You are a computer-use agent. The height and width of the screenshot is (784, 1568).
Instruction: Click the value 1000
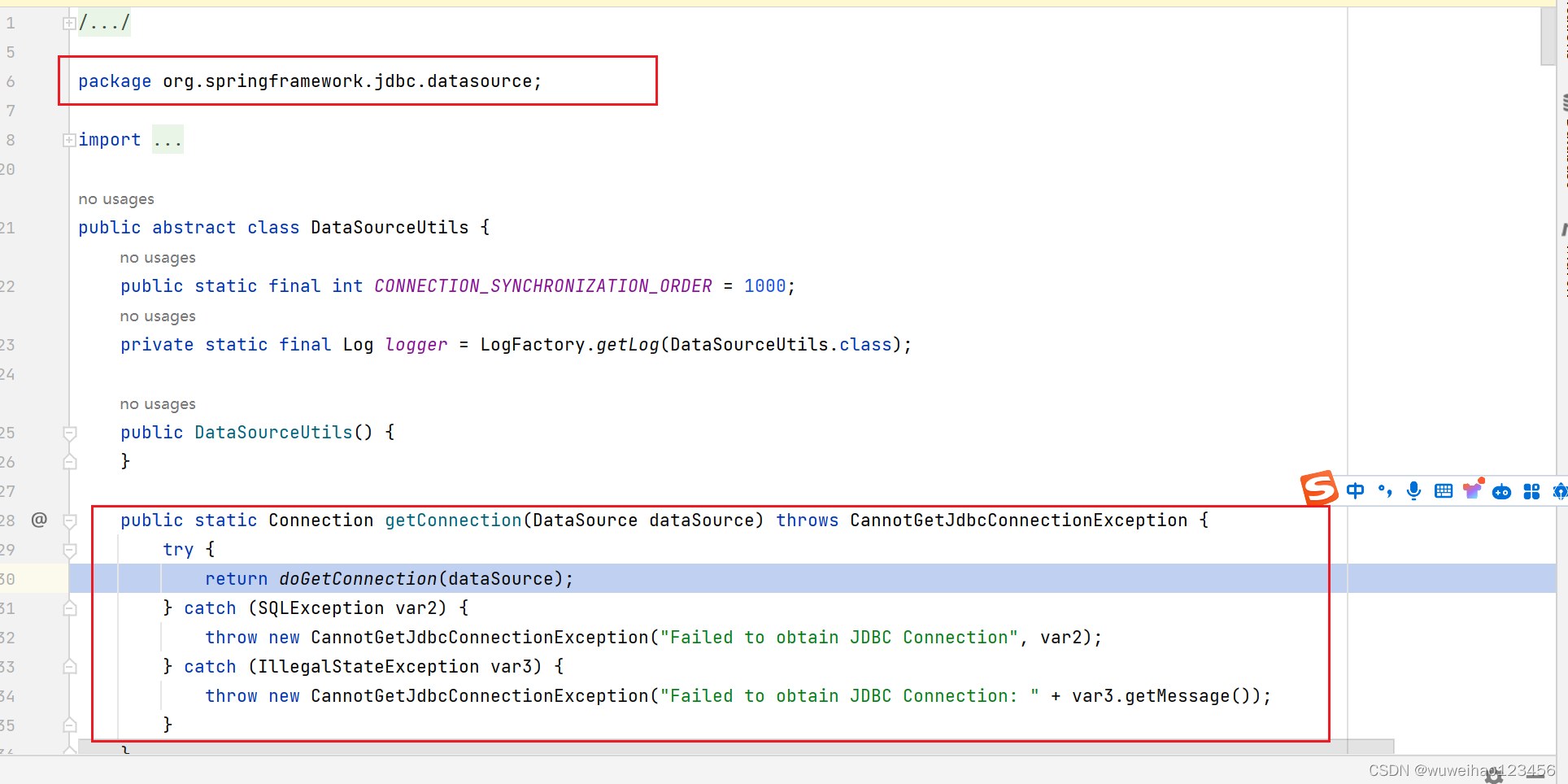(x=765, y=286)
